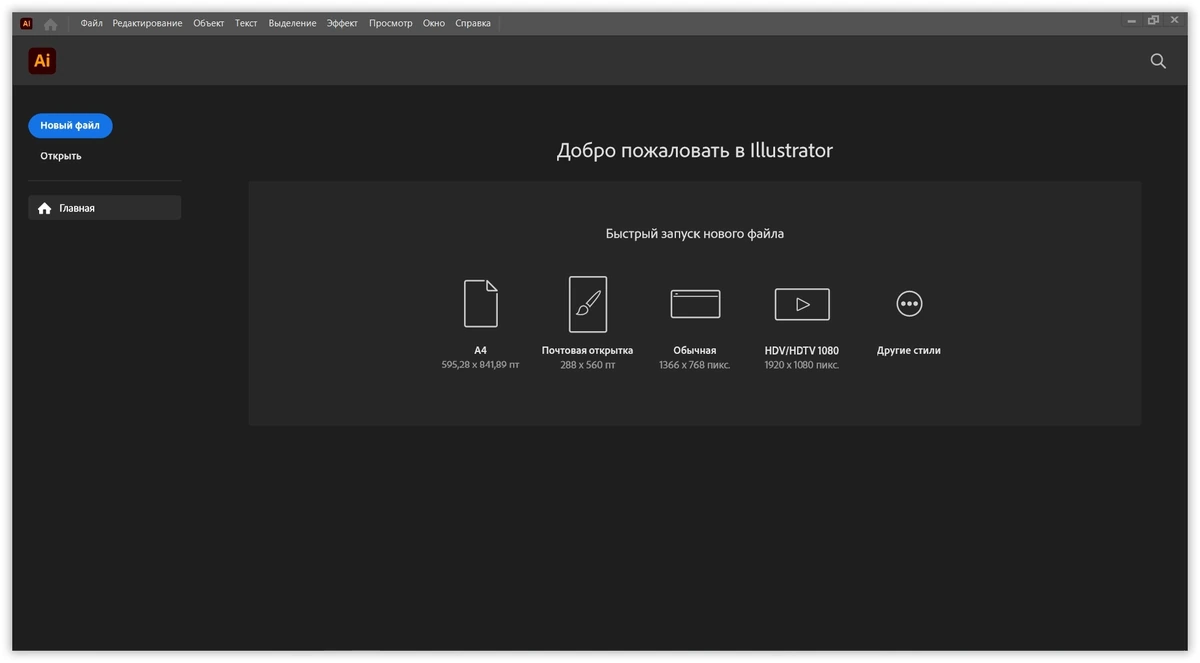The width and height of the screenshot is (1200, 663).
Task: Click the large Ai application logo
Action: [x=42, y=61]
